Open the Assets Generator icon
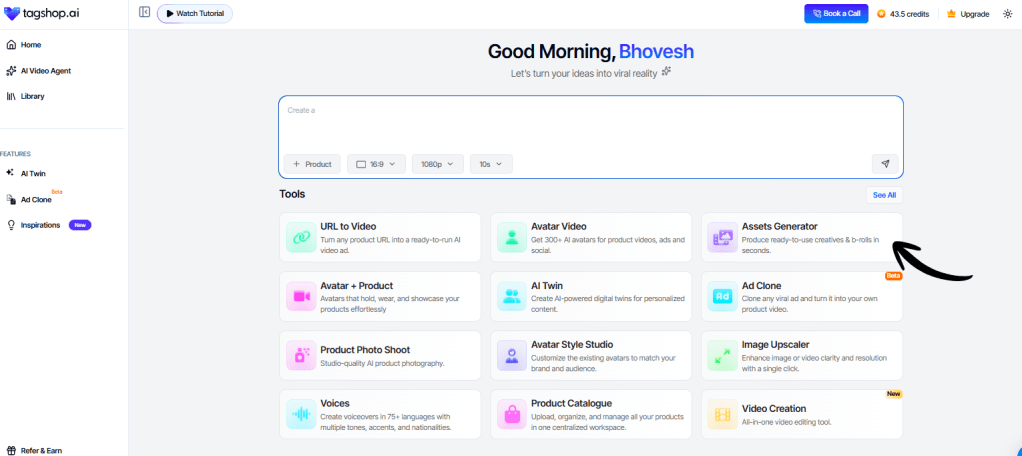This screenshot has height=456, width=1022. [x=723, y=237]
